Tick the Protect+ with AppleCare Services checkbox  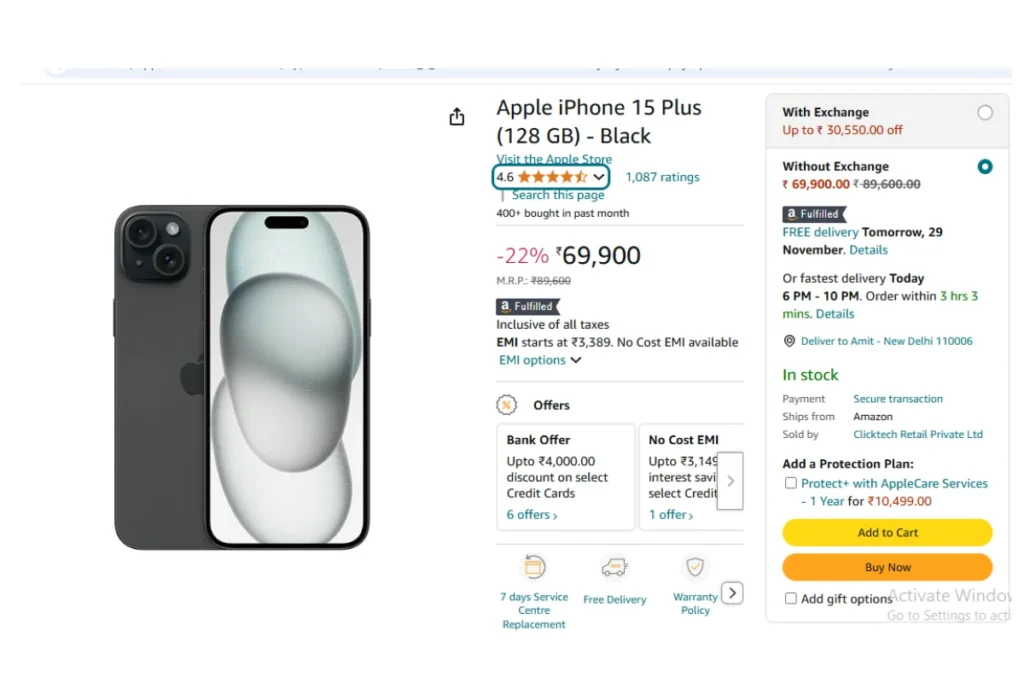pyautogui.click(x=790, y=483)
